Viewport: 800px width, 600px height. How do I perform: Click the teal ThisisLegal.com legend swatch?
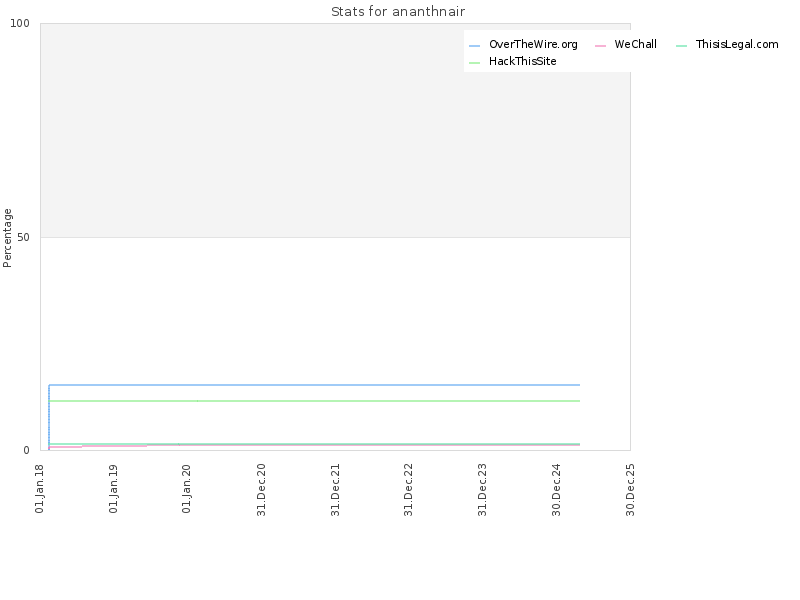(x=682, y=46)
